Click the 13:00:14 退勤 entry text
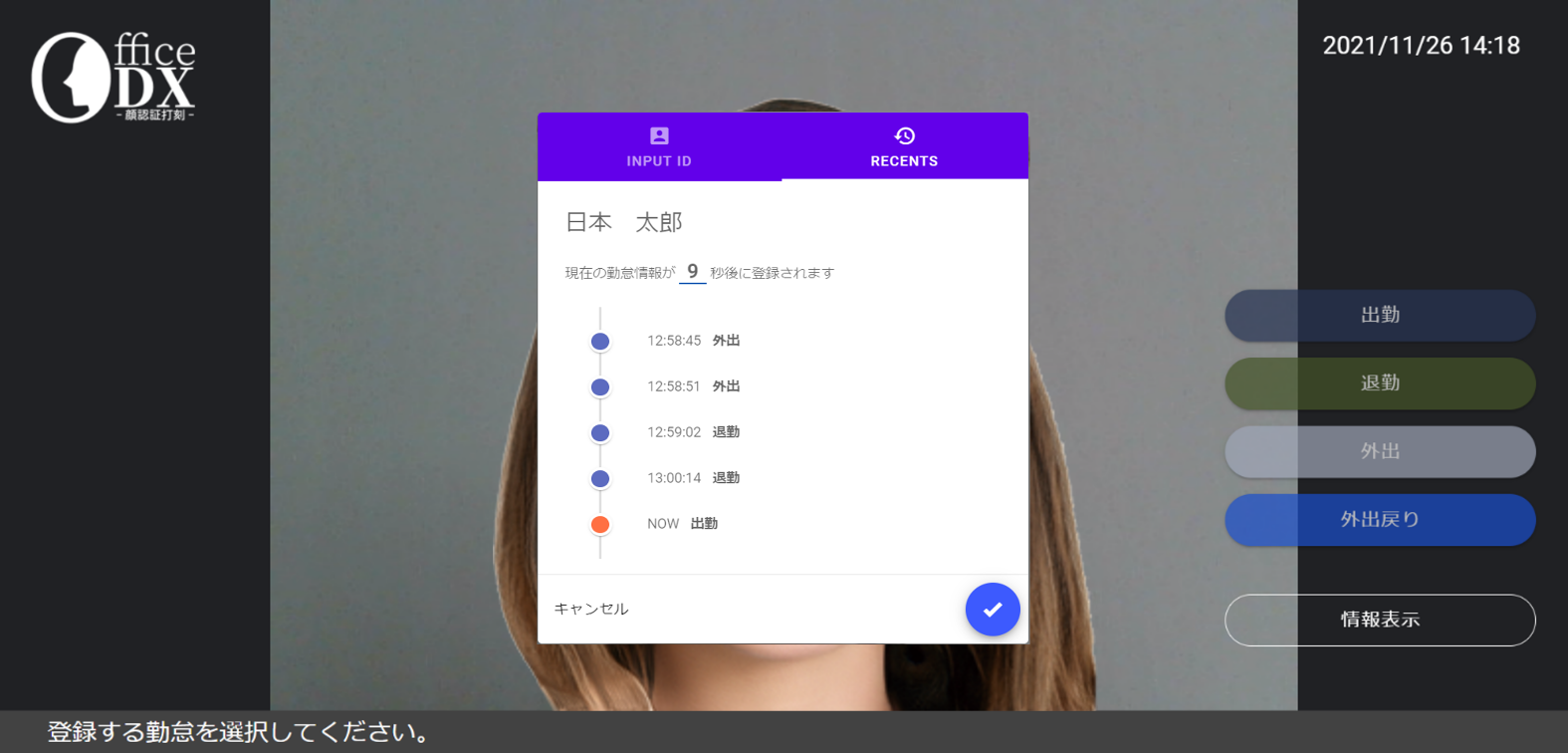This screenshot has width=1568, height=753. [694, 478]
